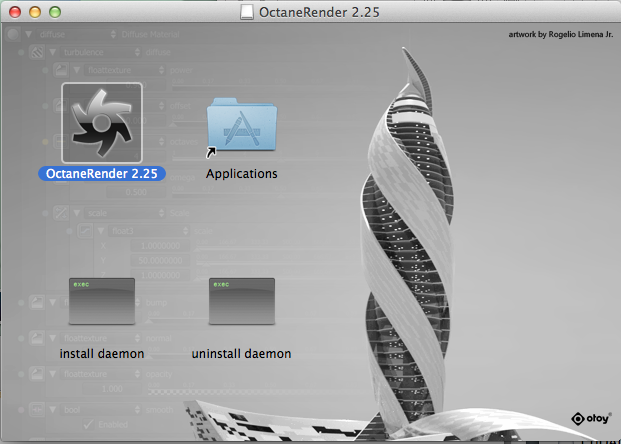Click the "install daemon" file name label
621x444 pixels.
tap(102, 353)
